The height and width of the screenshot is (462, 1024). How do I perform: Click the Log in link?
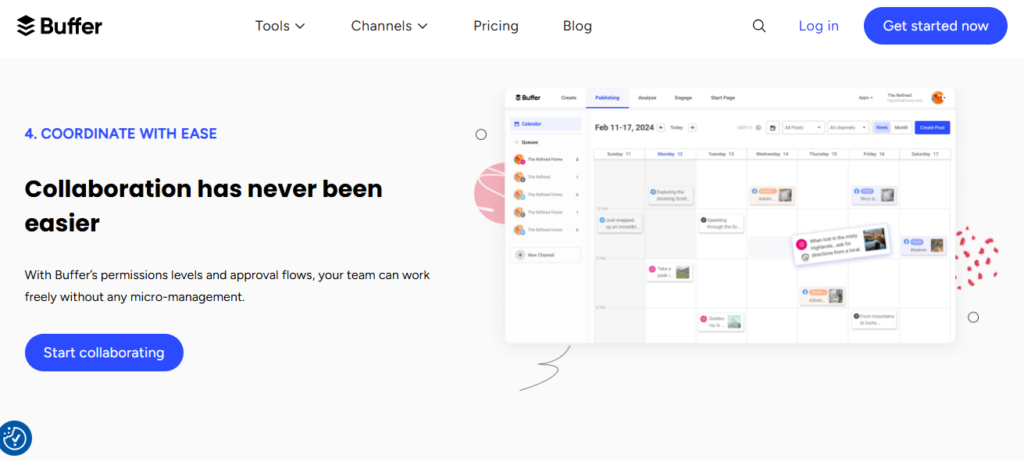pos(818,26)
